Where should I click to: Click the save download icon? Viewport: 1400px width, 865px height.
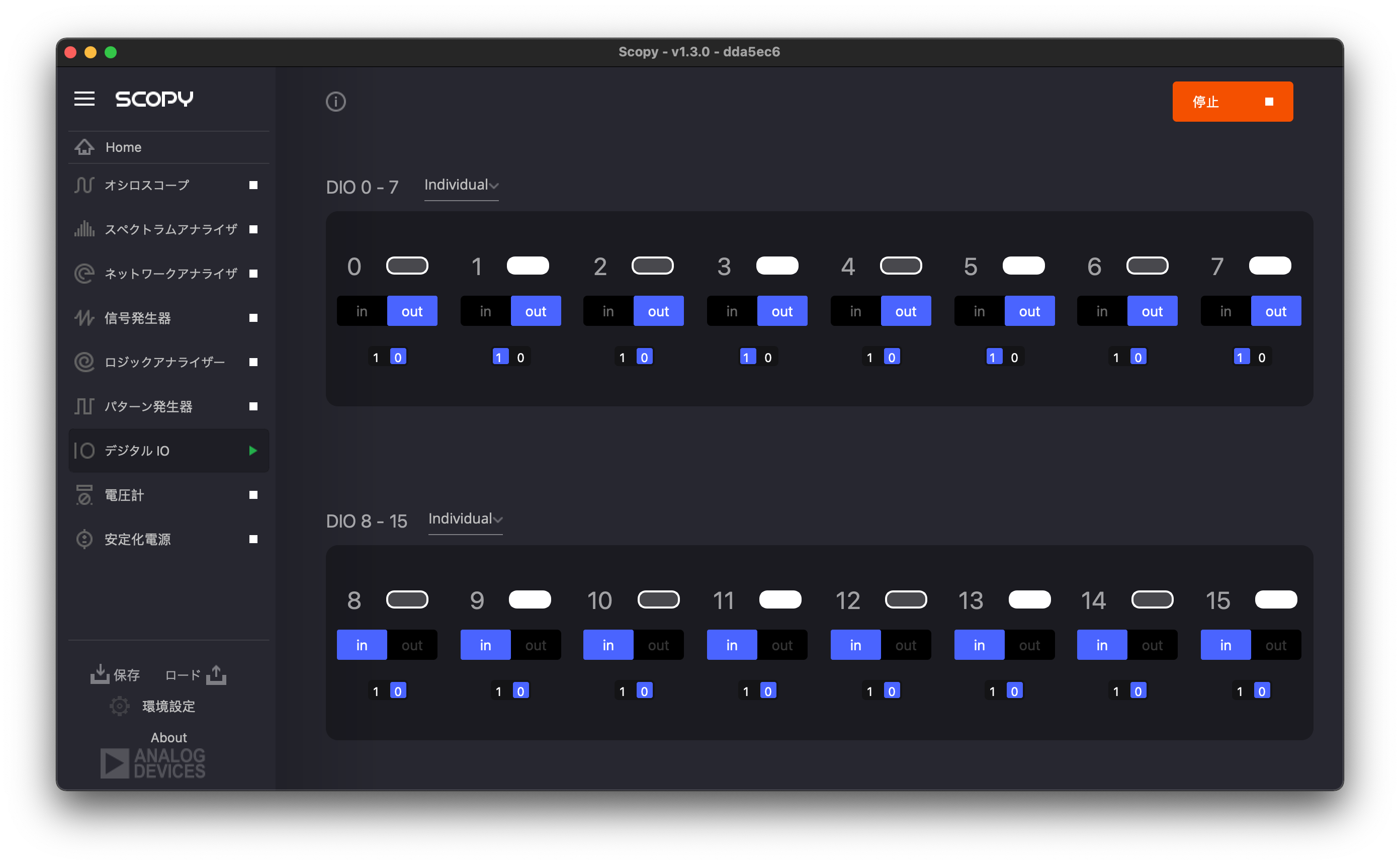tap(100, 674)
